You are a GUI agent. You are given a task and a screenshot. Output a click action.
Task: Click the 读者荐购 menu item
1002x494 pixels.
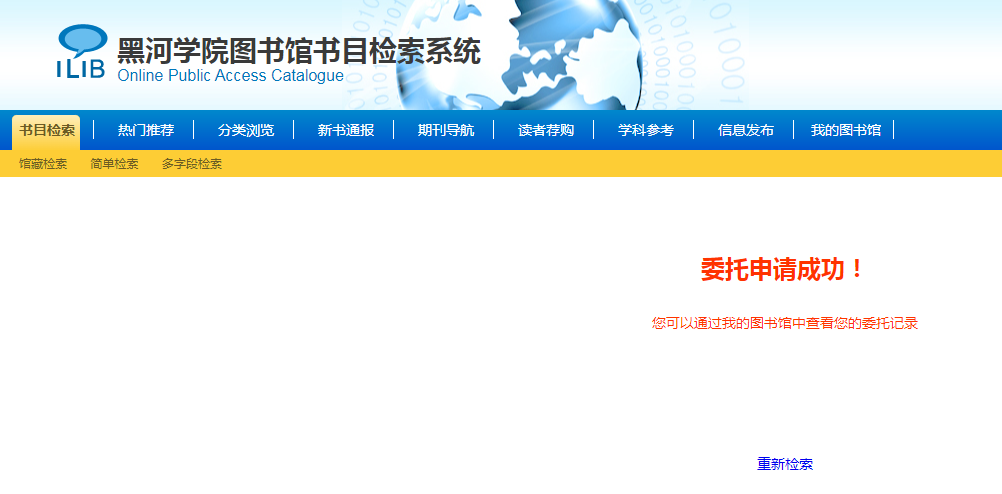[545, 131]
